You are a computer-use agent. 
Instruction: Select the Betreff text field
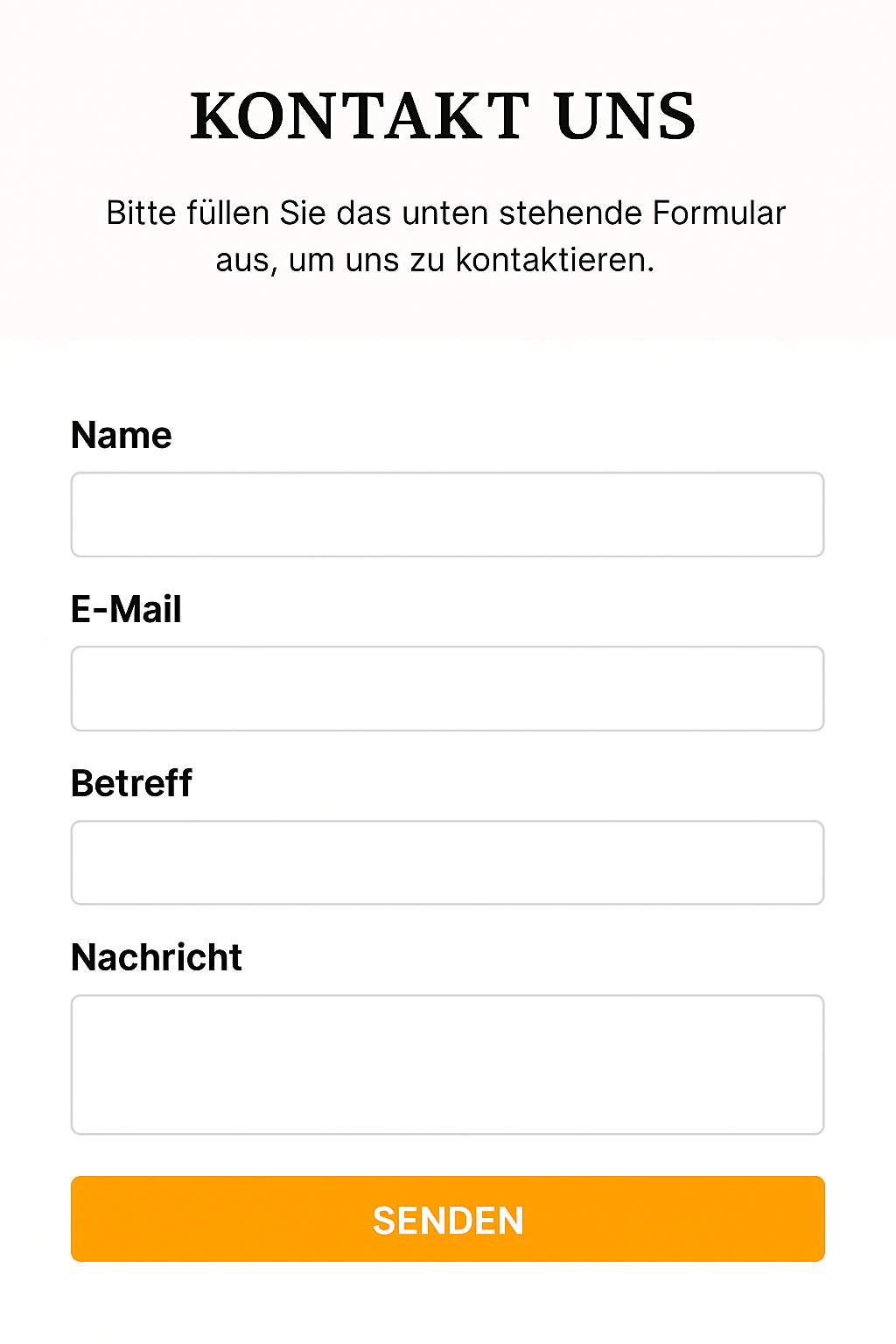[447, 863]
